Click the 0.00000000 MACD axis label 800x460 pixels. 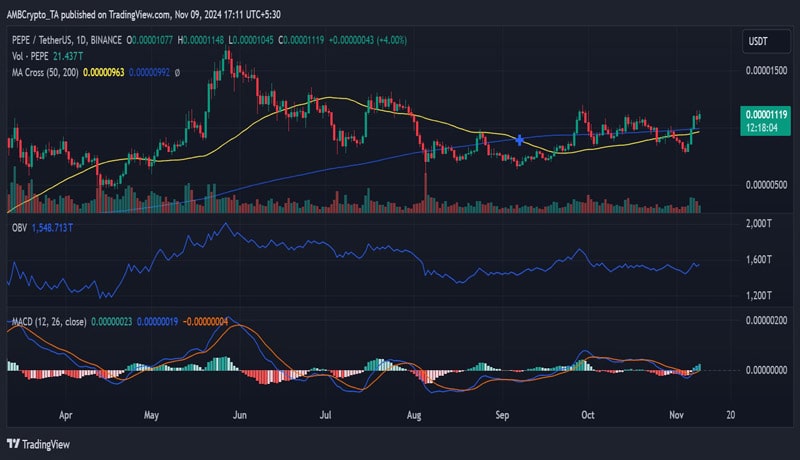pyautogui.click(x=766, y=370)
